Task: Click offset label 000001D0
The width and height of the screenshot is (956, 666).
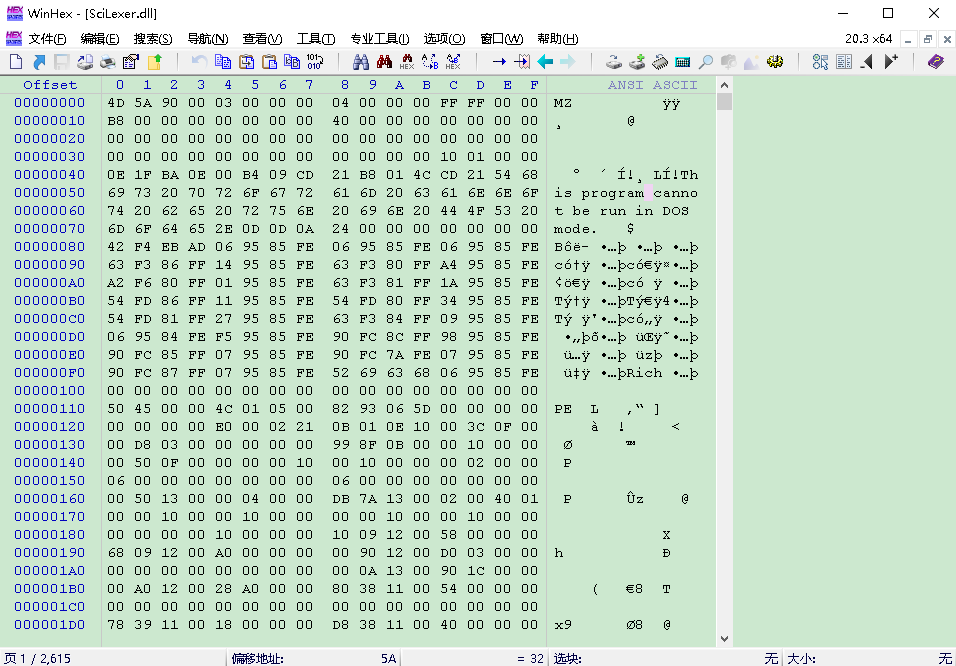Action: pyautogui.click(x=50, y=625)
